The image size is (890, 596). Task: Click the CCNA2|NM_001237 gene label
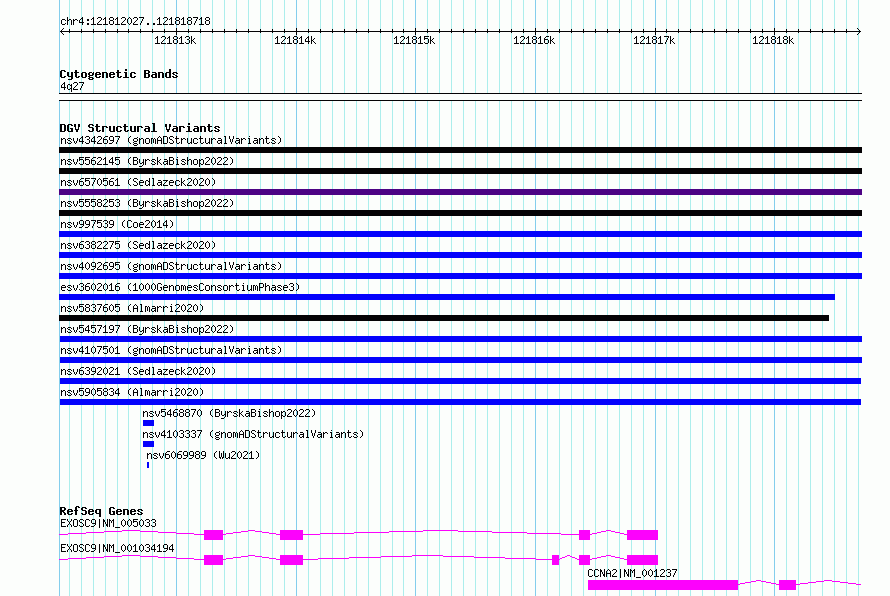click(x=632, y=573)
